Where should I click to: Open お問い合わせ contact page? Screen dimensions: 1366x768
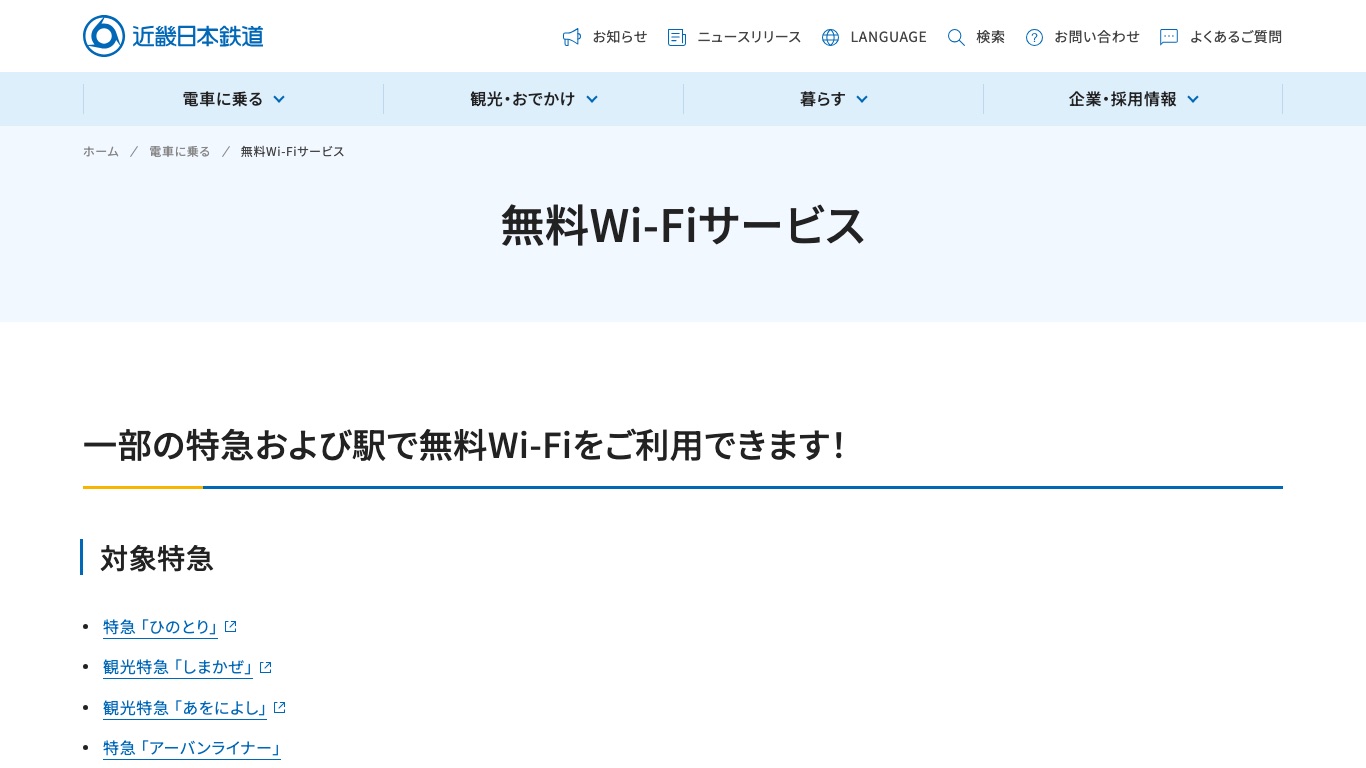tap(1097, 37)
